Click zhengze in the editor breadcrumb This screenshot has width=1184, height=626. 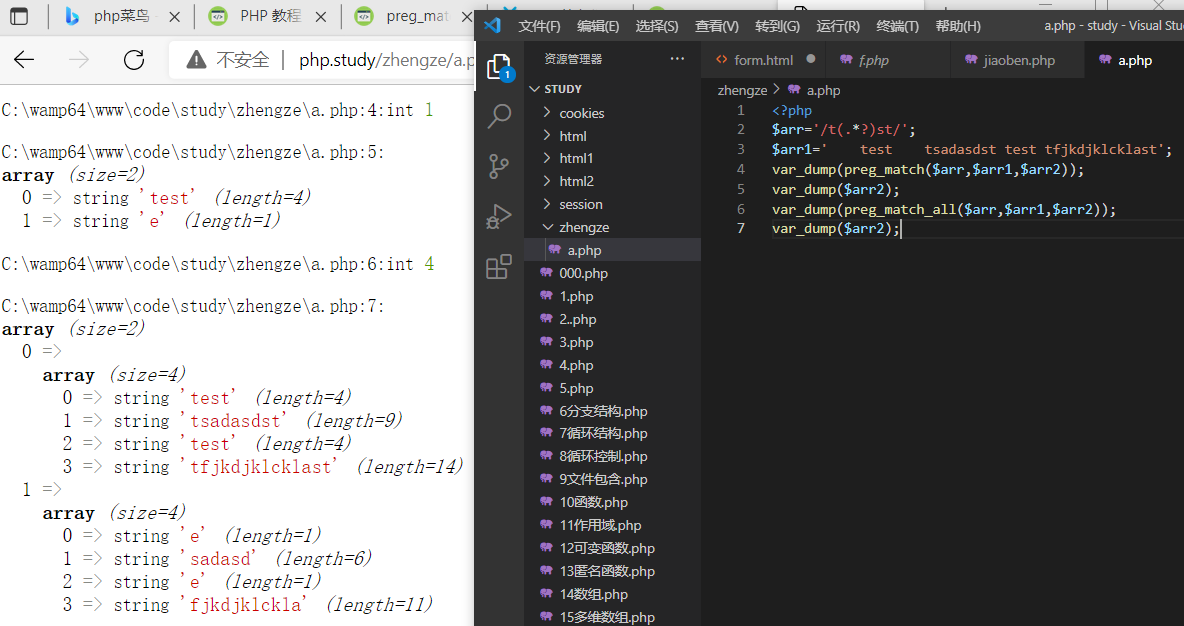[x=742, y=90]
